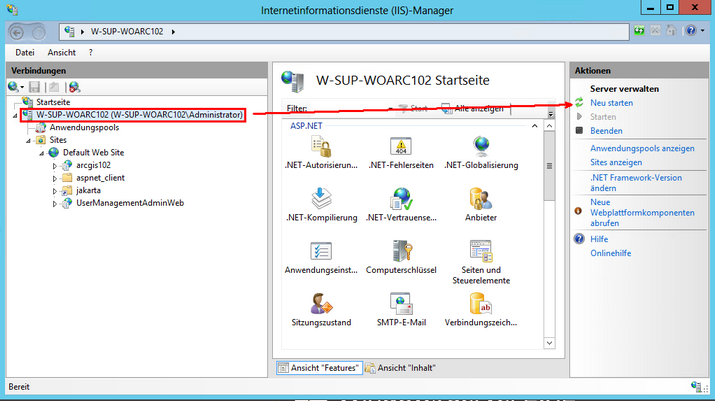The width and height of the screenshot is (715, 401).
Task: Expand the aspnet_client tree node
Action: pos(55,179)
